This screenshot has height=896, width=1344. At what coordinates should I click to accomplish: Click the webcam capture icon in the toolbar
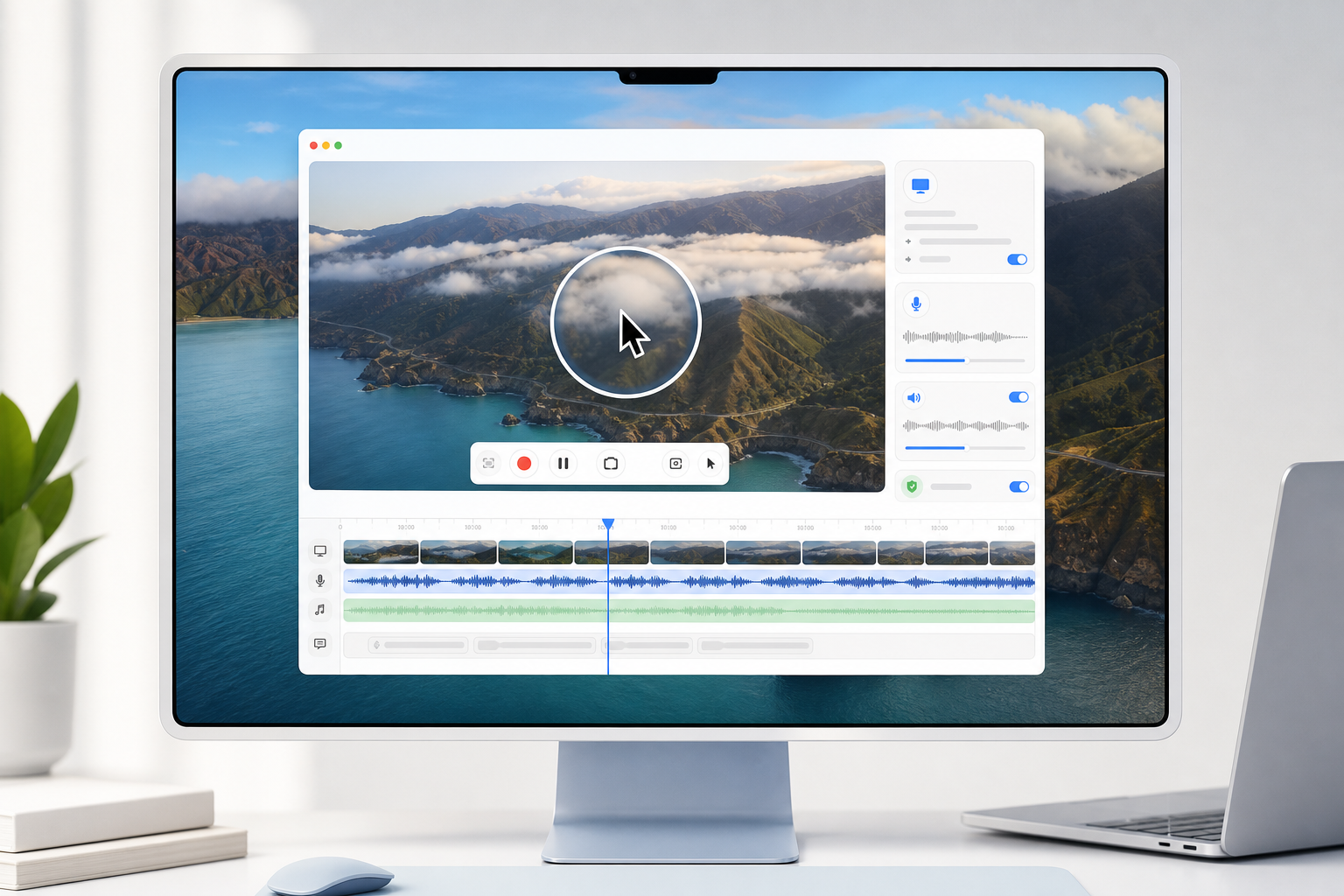[675, 463]
